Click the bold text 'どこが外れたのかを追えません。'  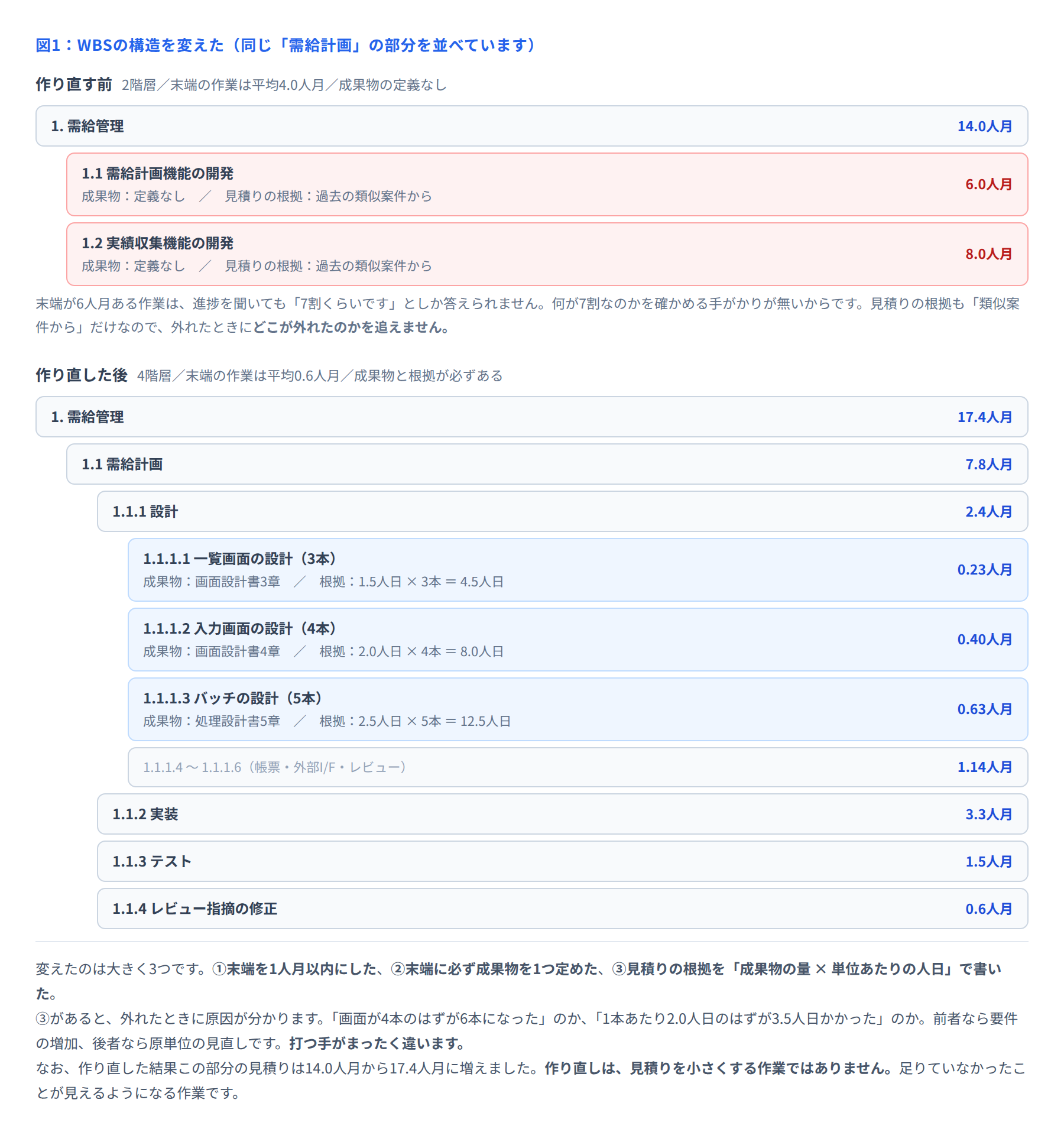coord(352,327)
